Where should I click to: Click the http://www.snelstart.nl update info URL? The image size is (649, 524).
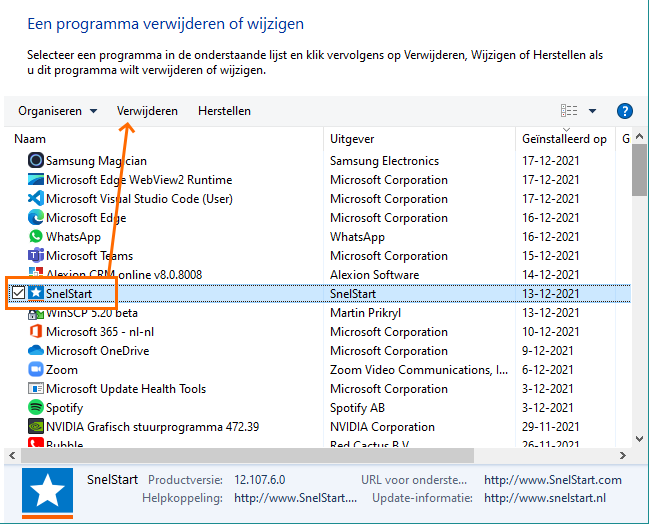(x=545, y=498)
